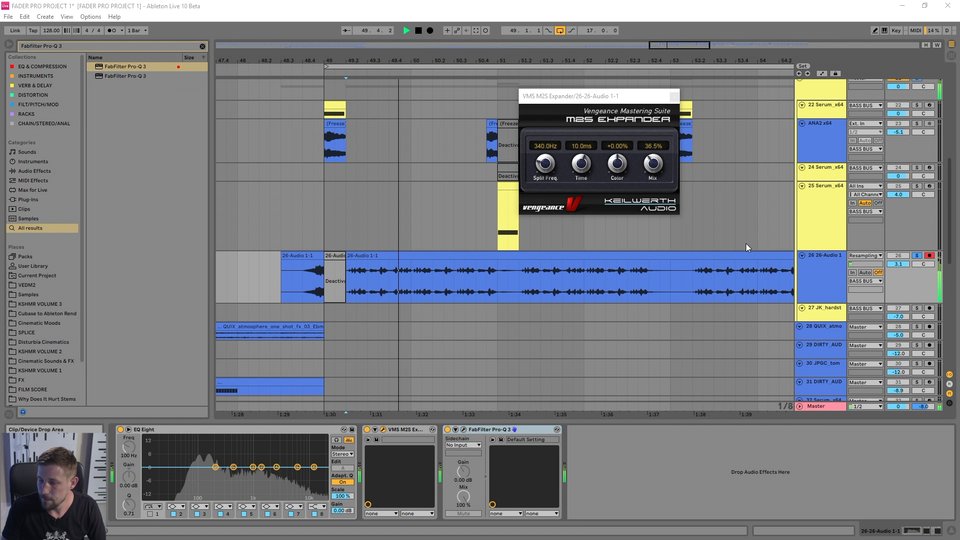The height and width of the screenshot is (540, 960).
Task: Open the EQ Eight Mode Stereo dropdown
Action: coord(342,454)
